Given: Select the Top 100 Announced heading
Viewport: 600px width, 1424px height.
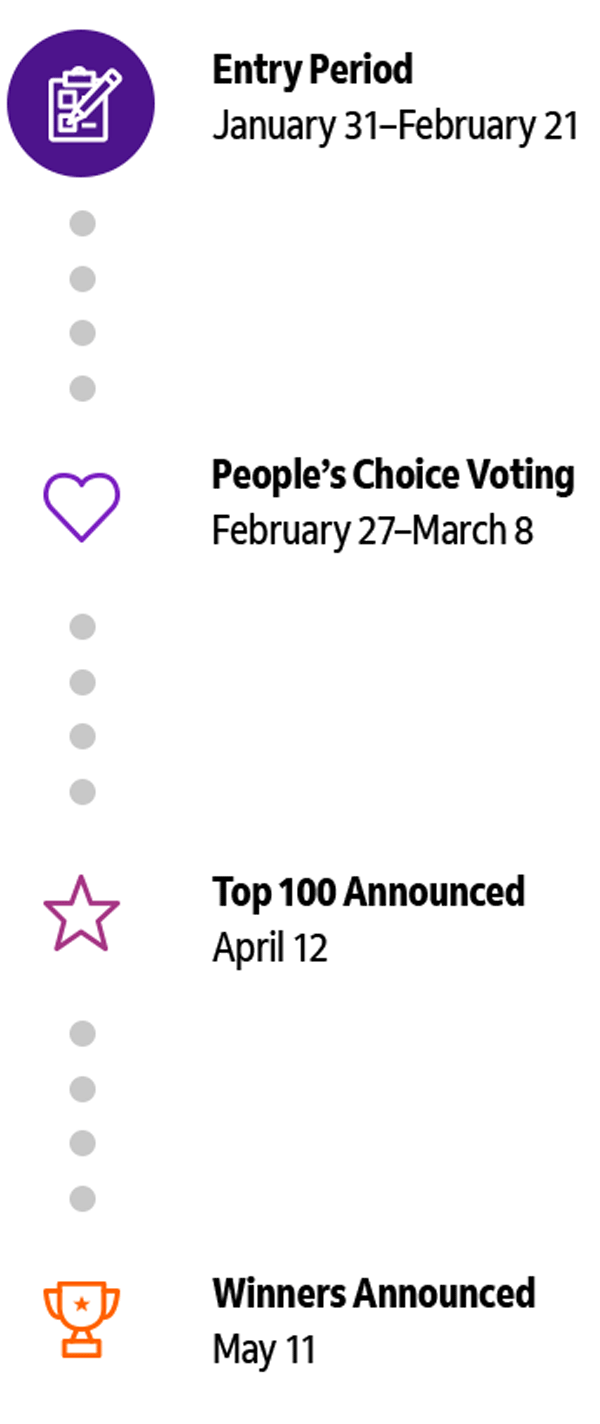Looking at the screenshot, I should coord(368,891).
